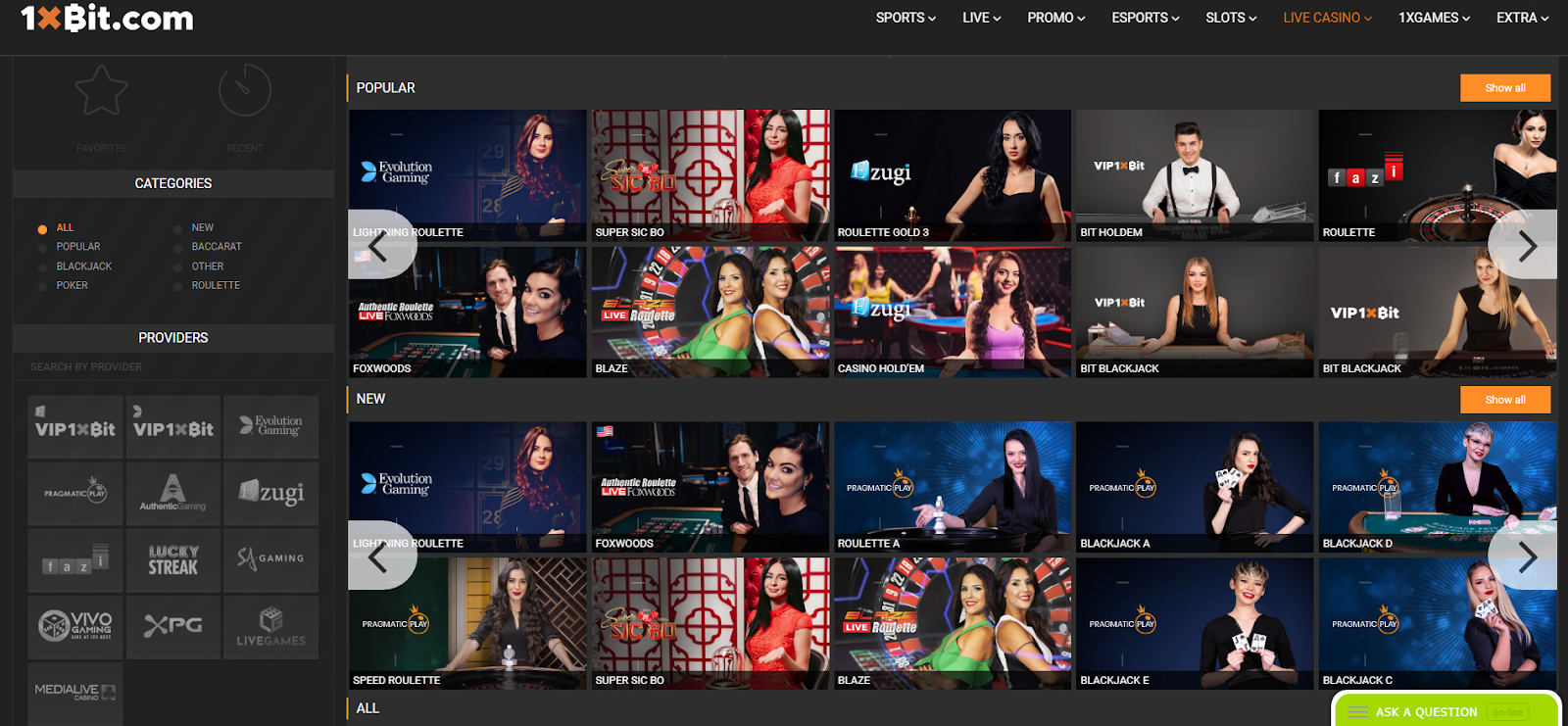Select the Roulette category radio option
Viewport: 1568px width, 726px height.
(177, 286)
